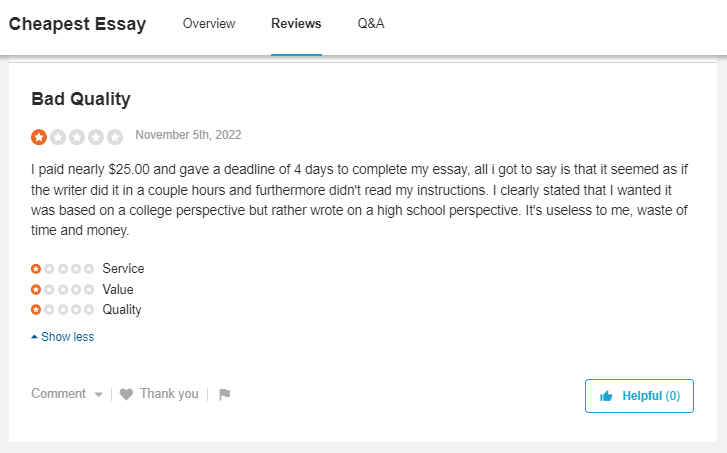Click the heart icon beside Thank you
Viewport: 727px width, 453px height.
point(126,394)
